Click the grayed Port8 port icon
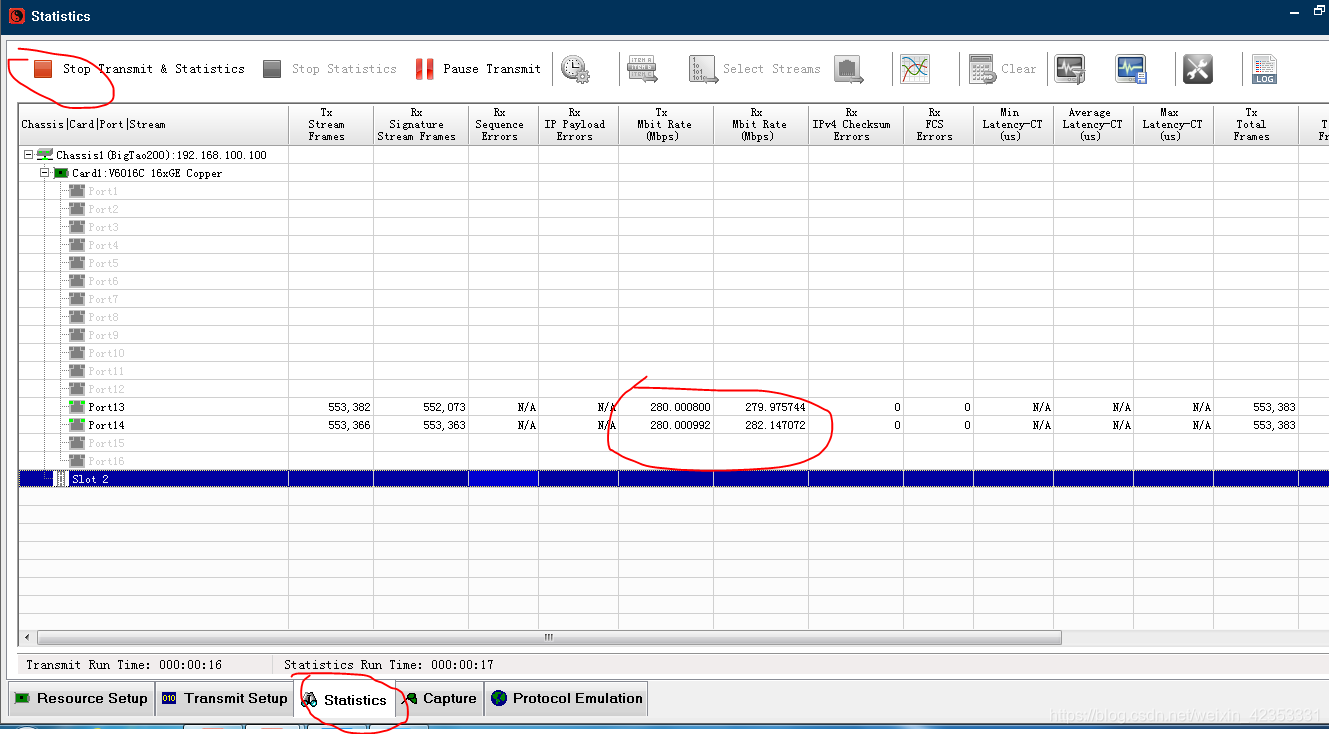Viewport: 1329px width, 734px height. pos(77,317)
